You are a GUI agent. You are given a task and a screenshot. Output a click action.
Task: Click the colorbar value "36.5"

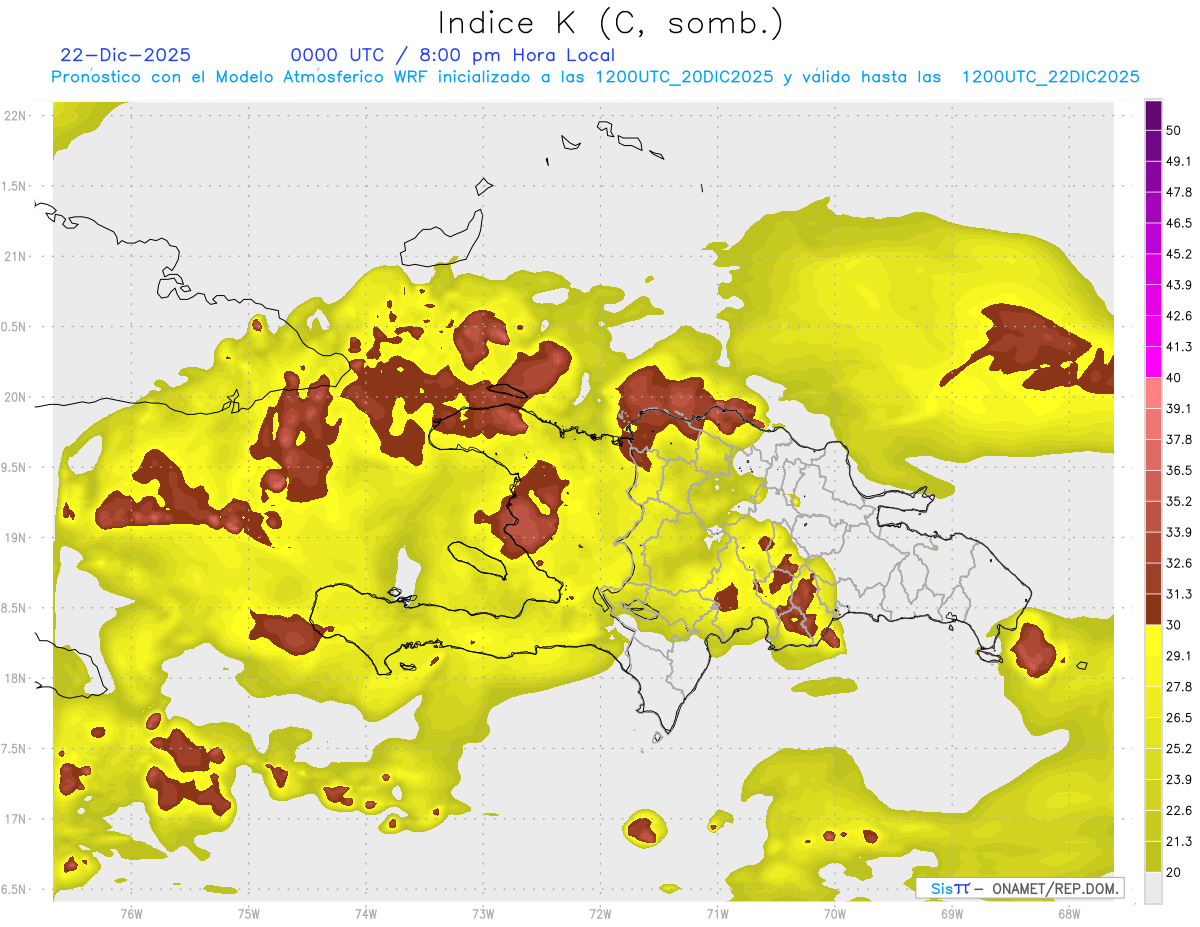[x=1179, y=470]
